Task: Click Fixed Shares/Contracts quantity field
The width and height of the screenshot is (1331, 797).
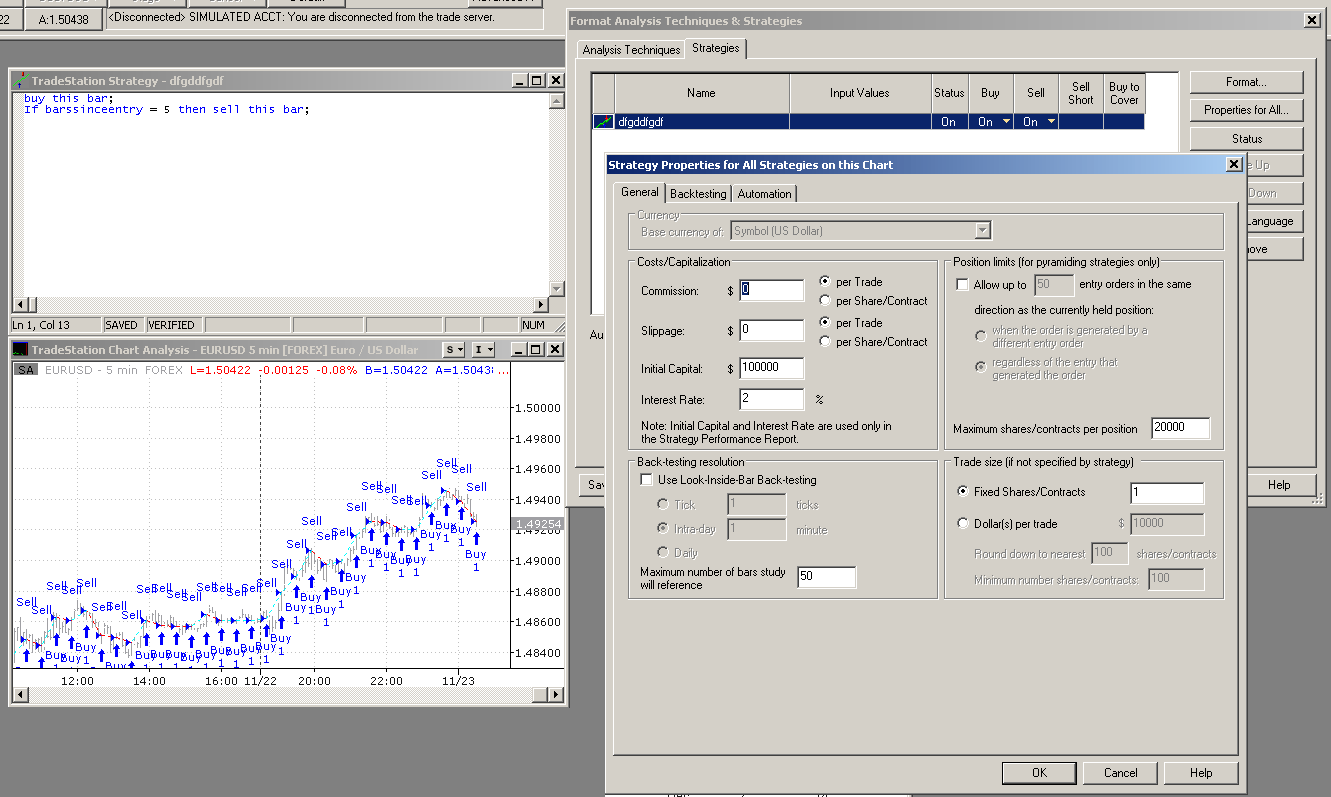Action: pos(1167,493)
